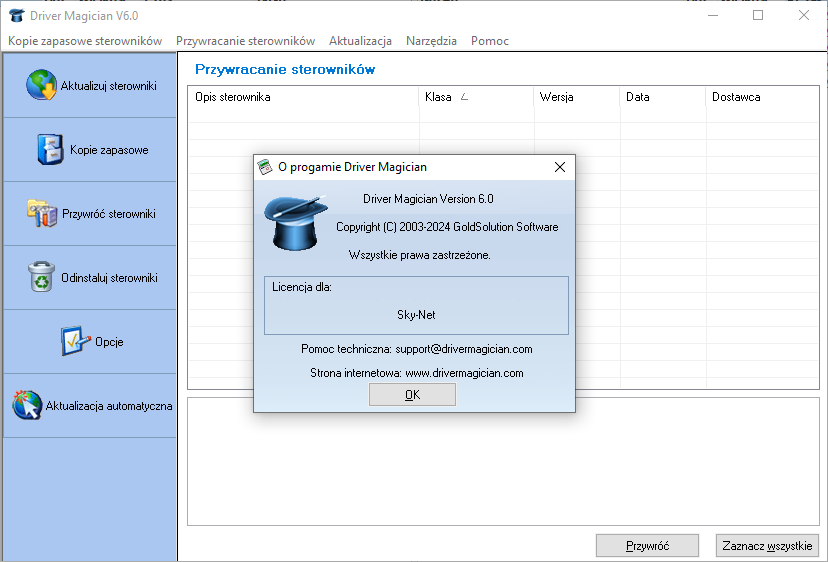Click support@drivermagician.com email text
828x562 pixels.
click(464, 349)
